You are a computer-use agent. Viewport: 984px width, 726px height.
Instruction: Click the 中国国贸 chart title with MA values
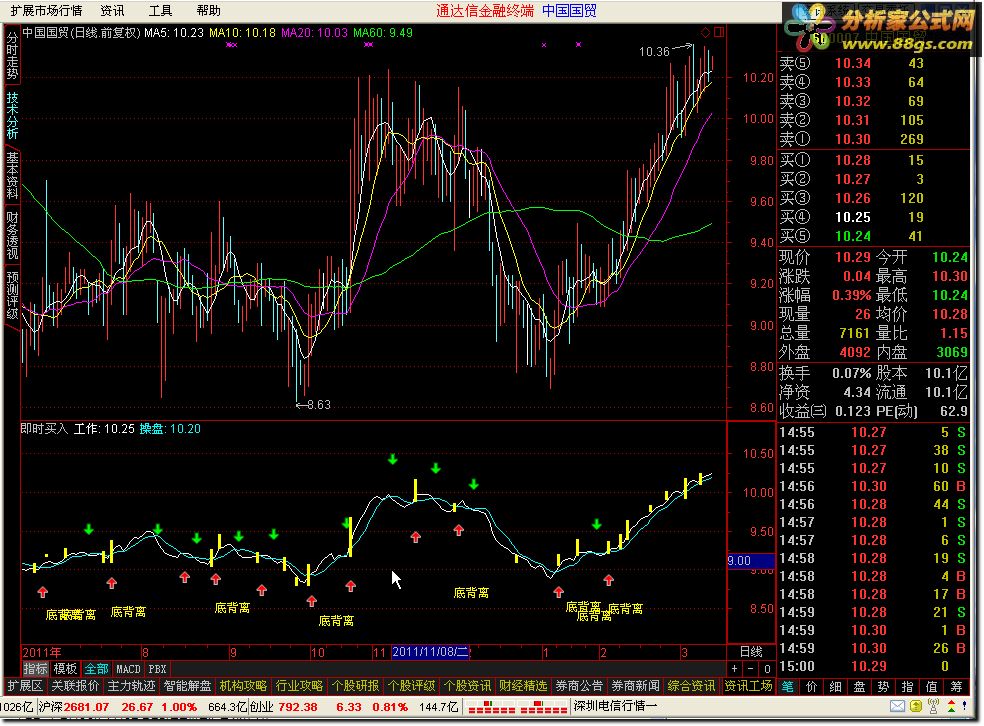click(218, 33)
